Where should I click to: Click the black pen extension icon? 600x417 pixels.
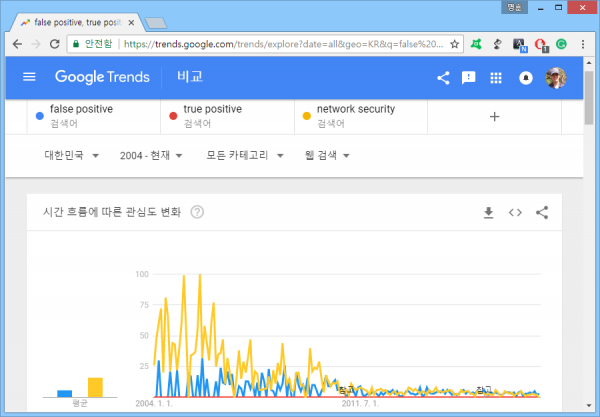[x=497, y=44]
